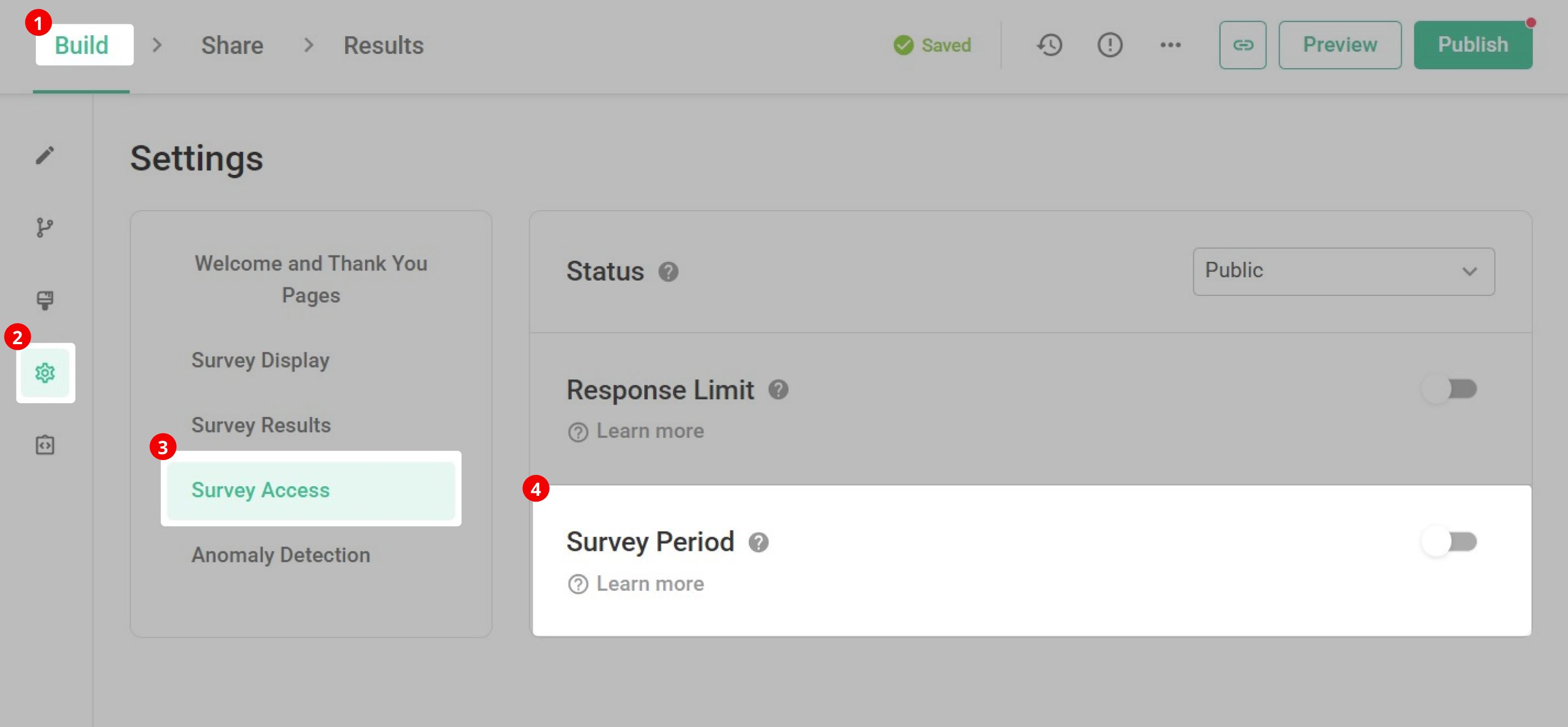1568x727 pixels.
Task: Click the Status help question mark icon
Action: 669,272
